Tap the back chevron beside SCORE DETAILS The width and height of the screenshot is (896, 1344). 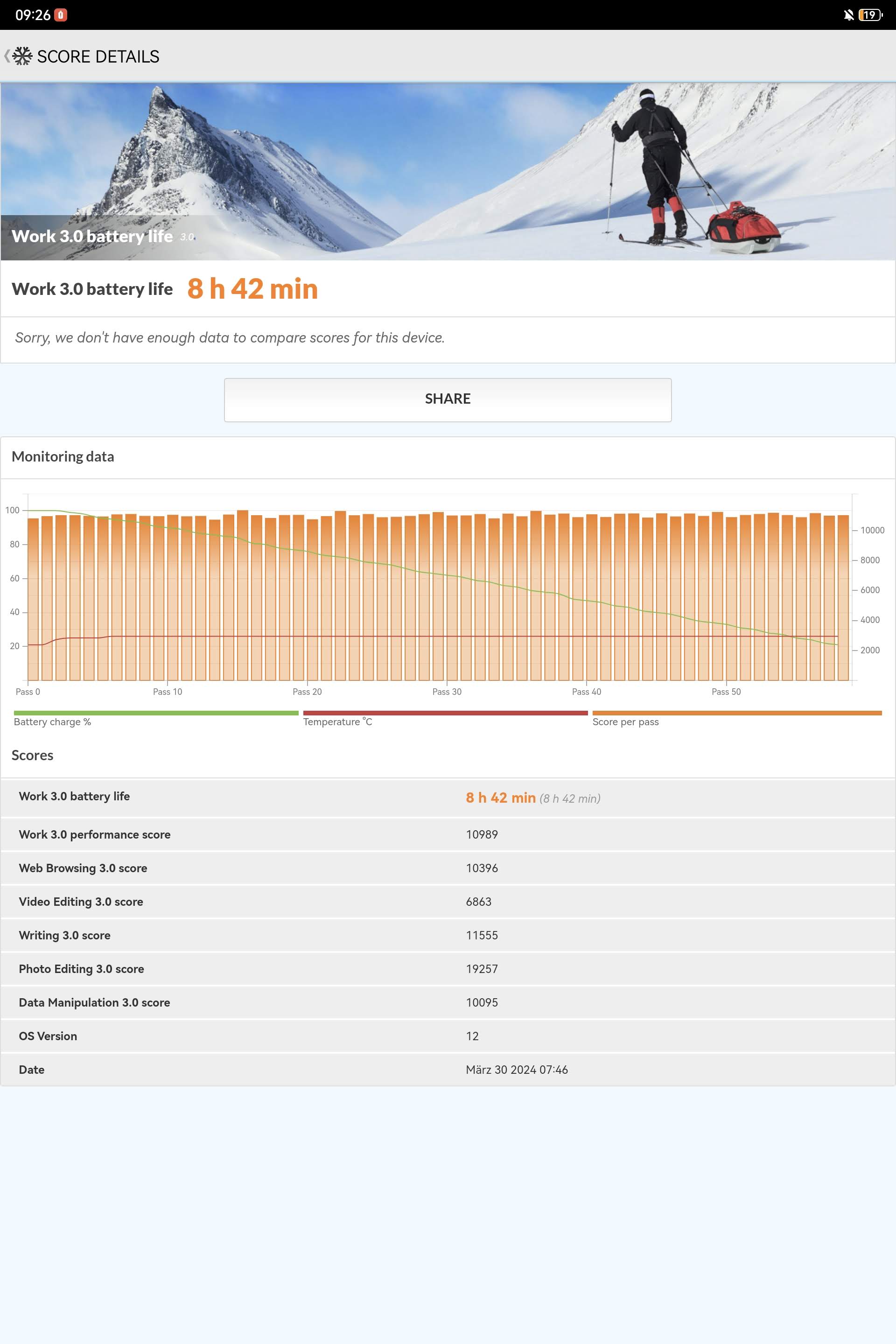click(x=6, y=56)
